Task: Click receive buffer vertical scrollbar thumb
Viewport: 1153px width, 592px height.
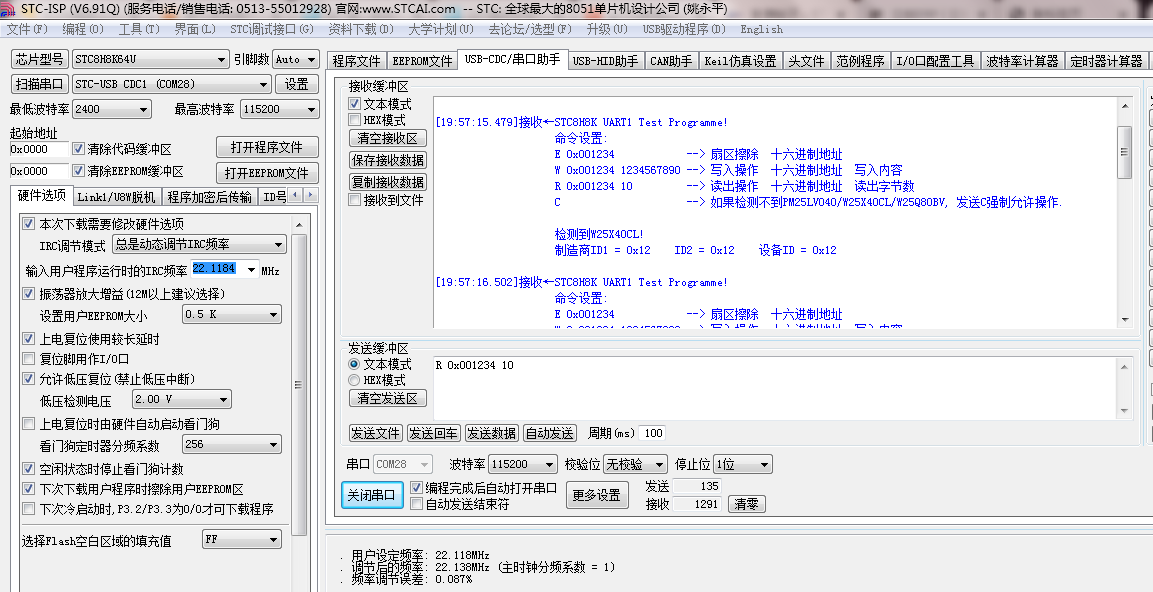Action: [x=1124, y=152]
